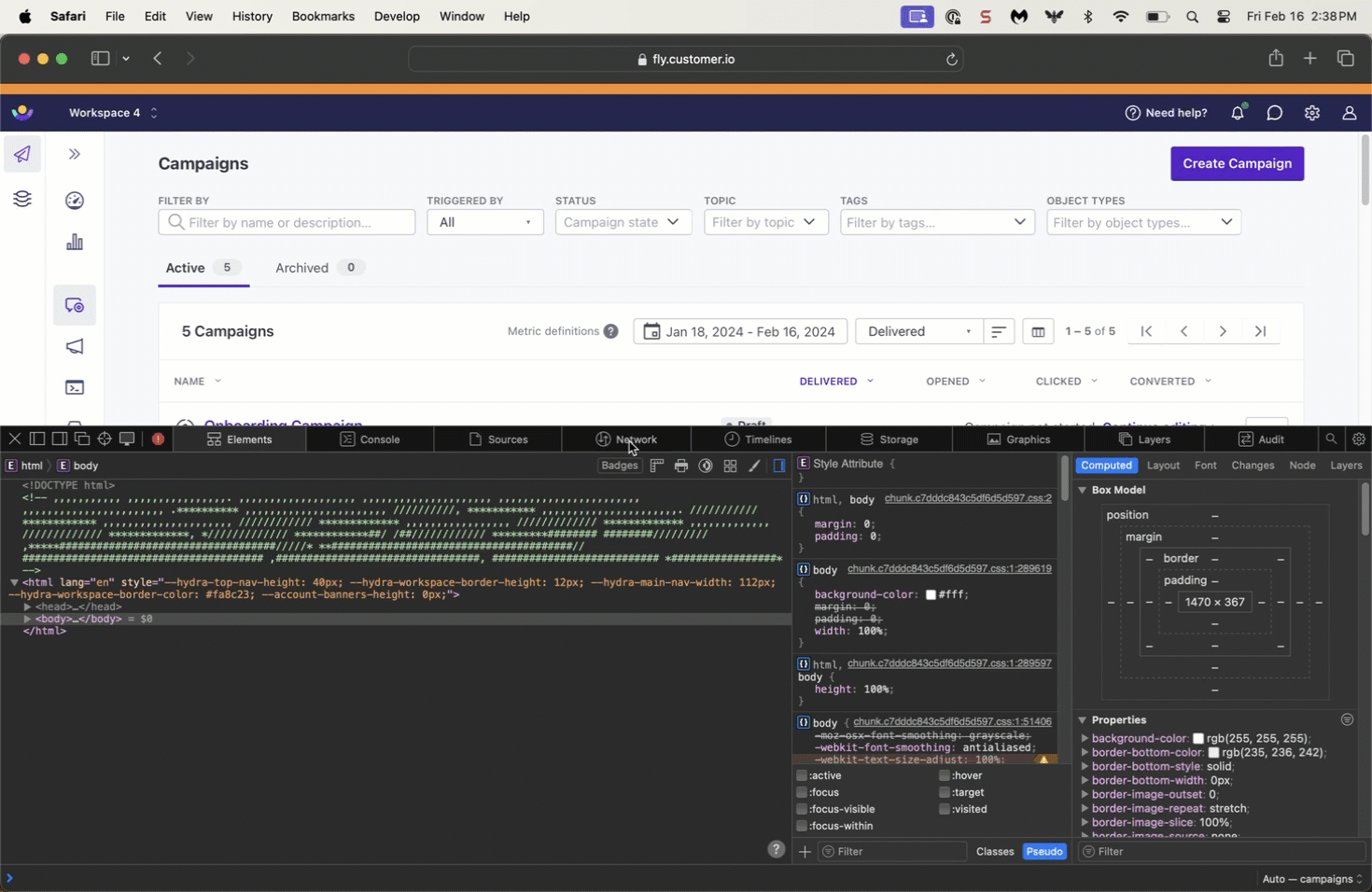
Task: Open the user account profile icon
Action: point(1350,113)
